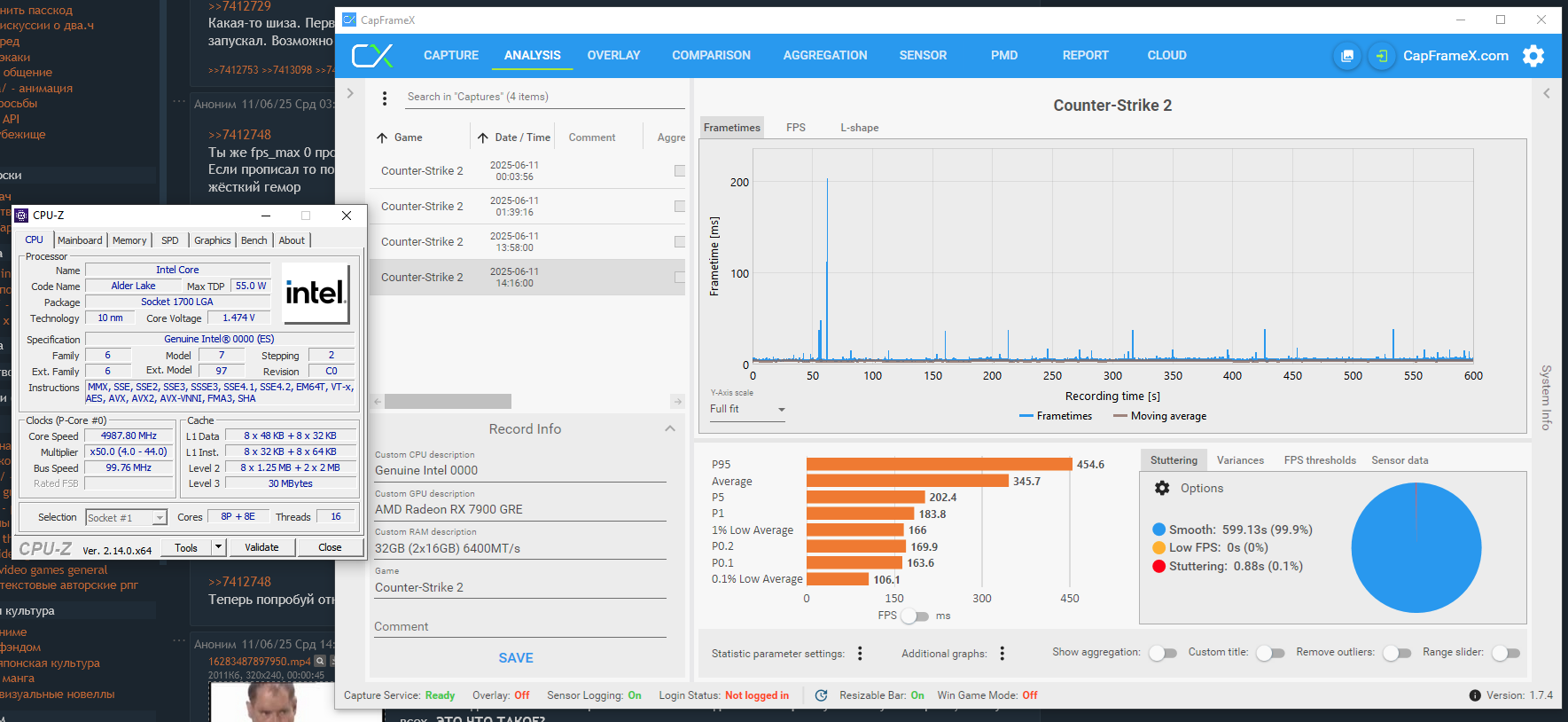
Task: Collapse System Info panel chevron
Action: click(x=1546, y=93)
